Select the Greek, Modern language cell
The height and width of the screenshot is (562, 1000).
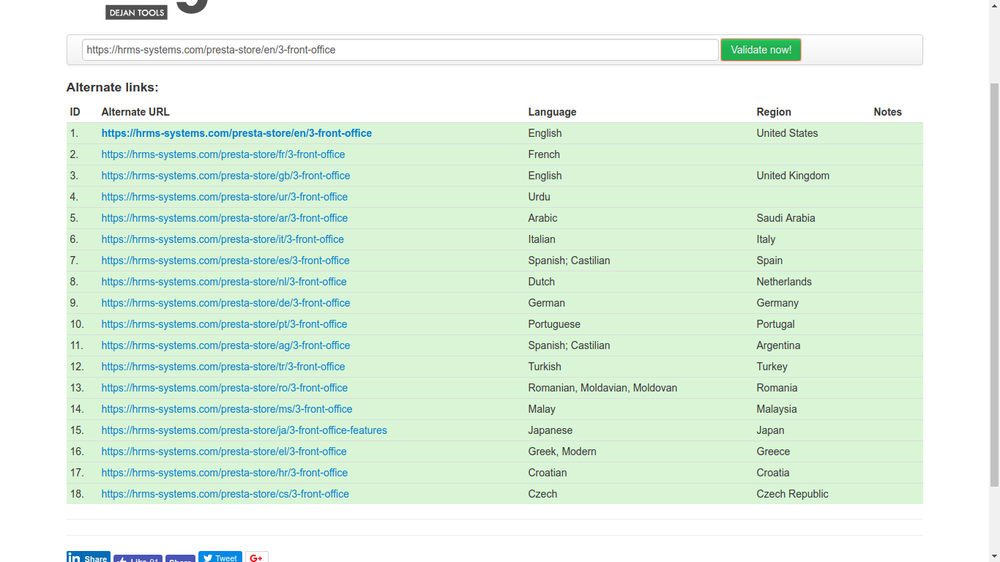[562, 452]
